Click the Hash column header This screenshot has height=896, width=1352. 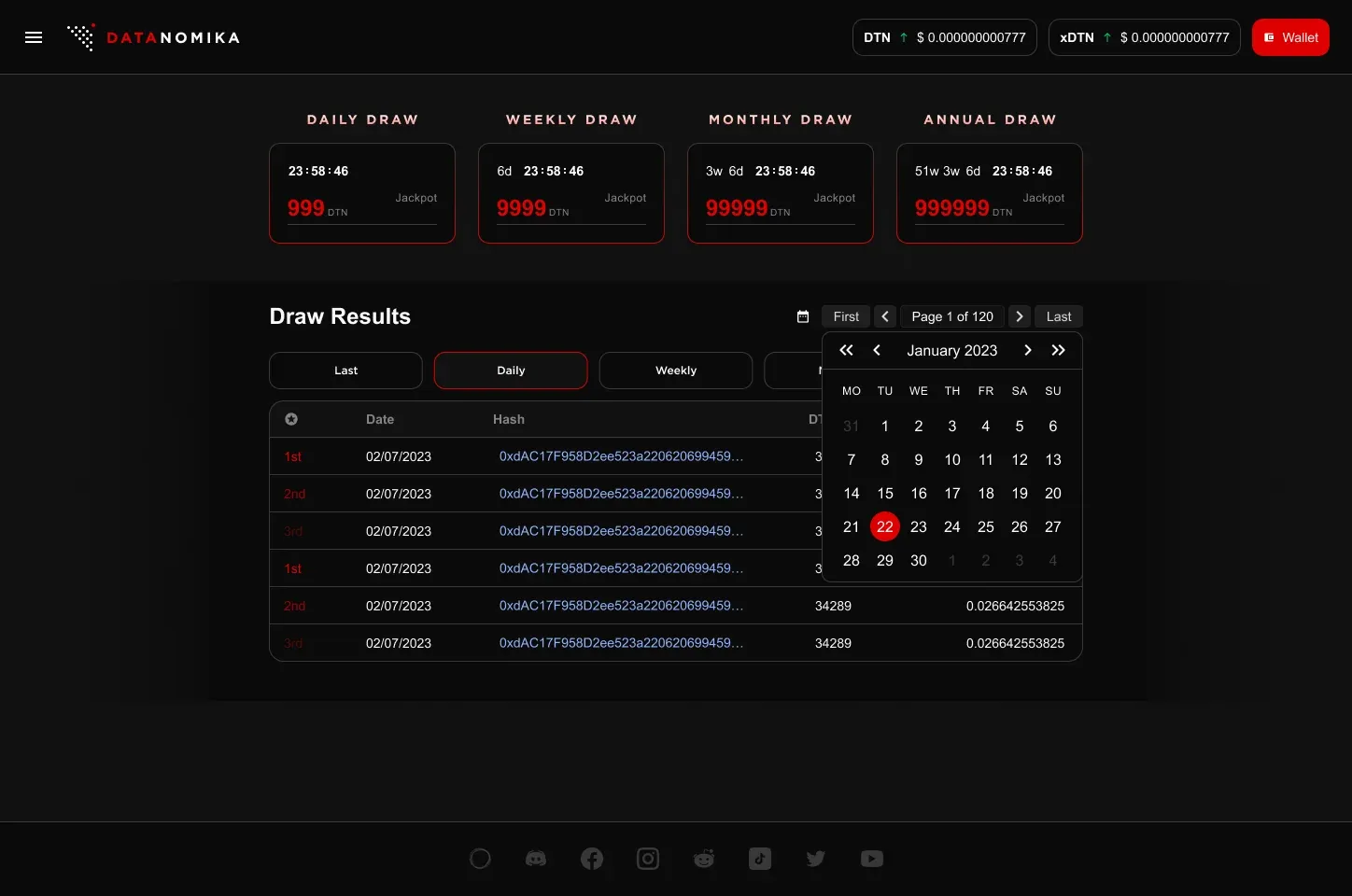point(509,419)
